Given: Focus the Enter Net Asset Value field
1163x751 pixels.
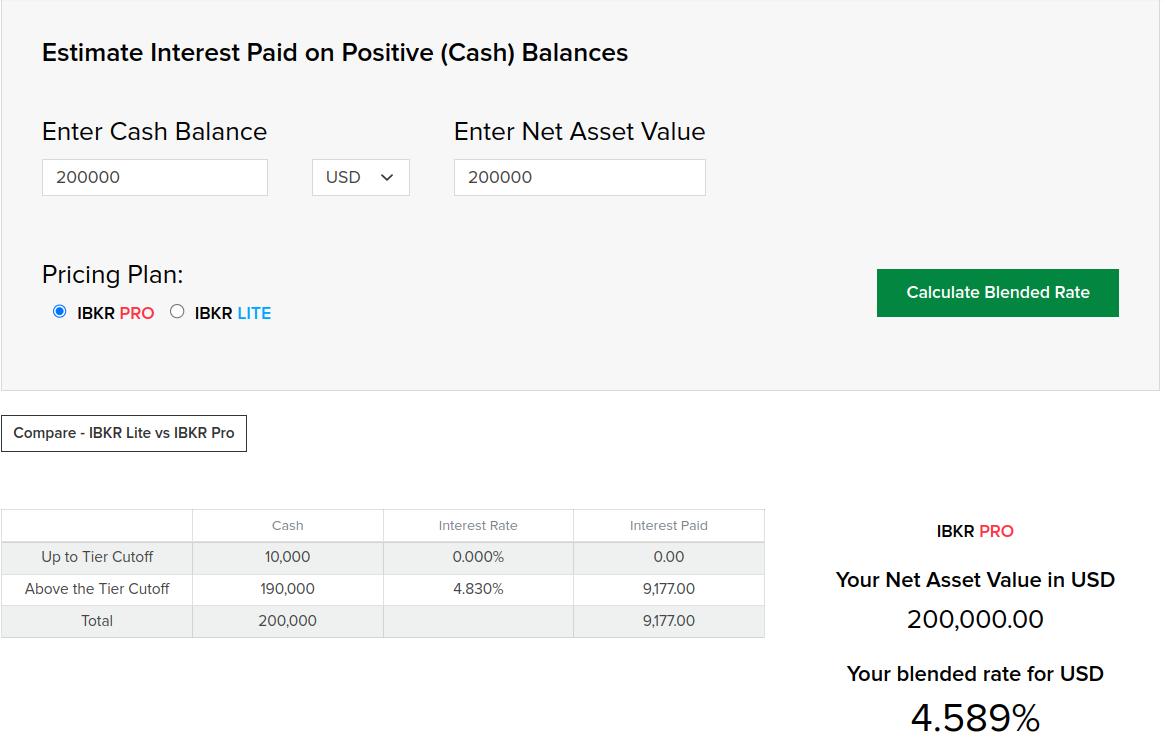Looking at the screenshot, I should [579, 177].
